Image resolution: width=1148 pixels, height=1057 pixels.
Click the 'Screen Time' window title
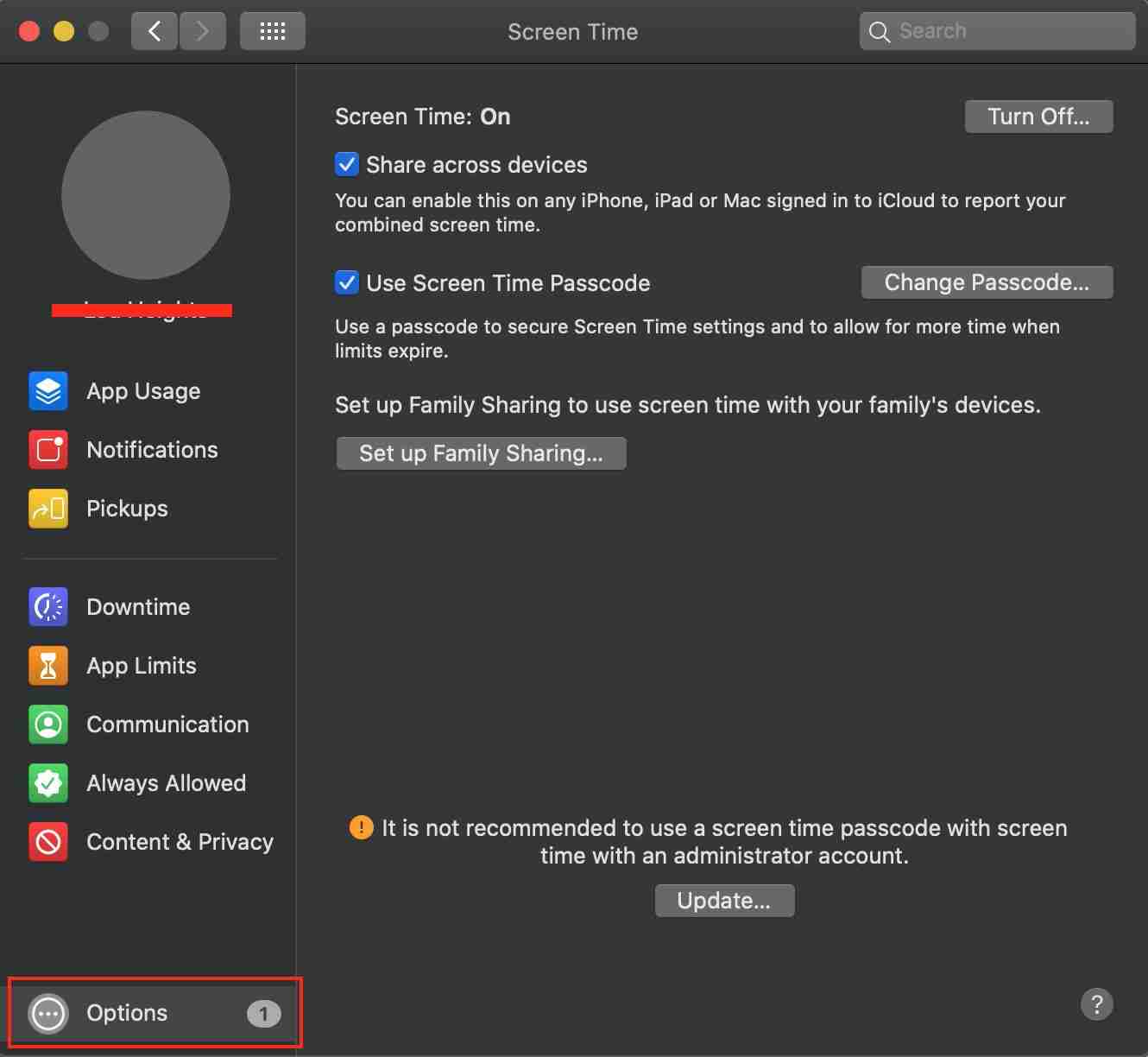coord(573,32)
